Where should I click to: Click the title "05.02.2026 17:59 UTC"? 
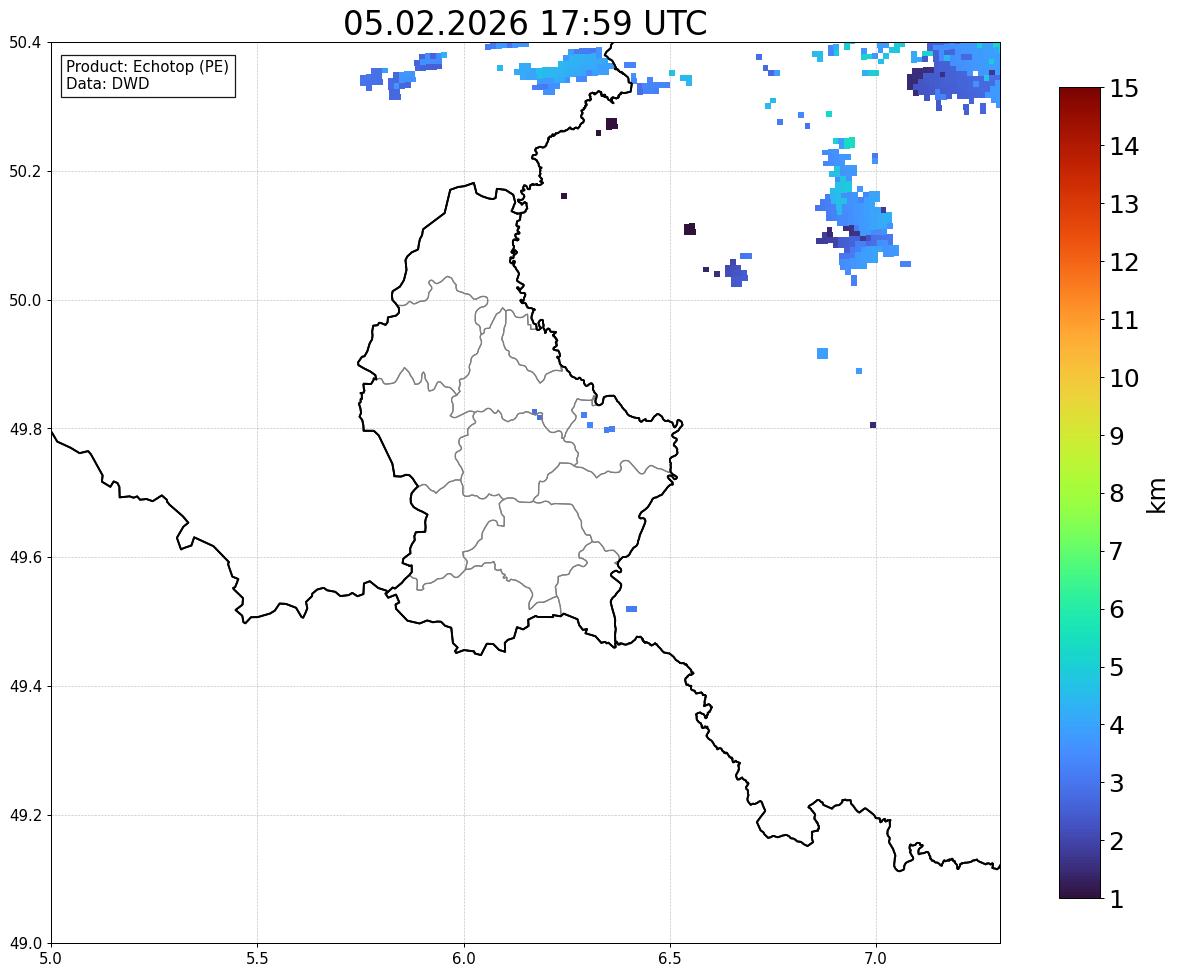coord(525,23)
